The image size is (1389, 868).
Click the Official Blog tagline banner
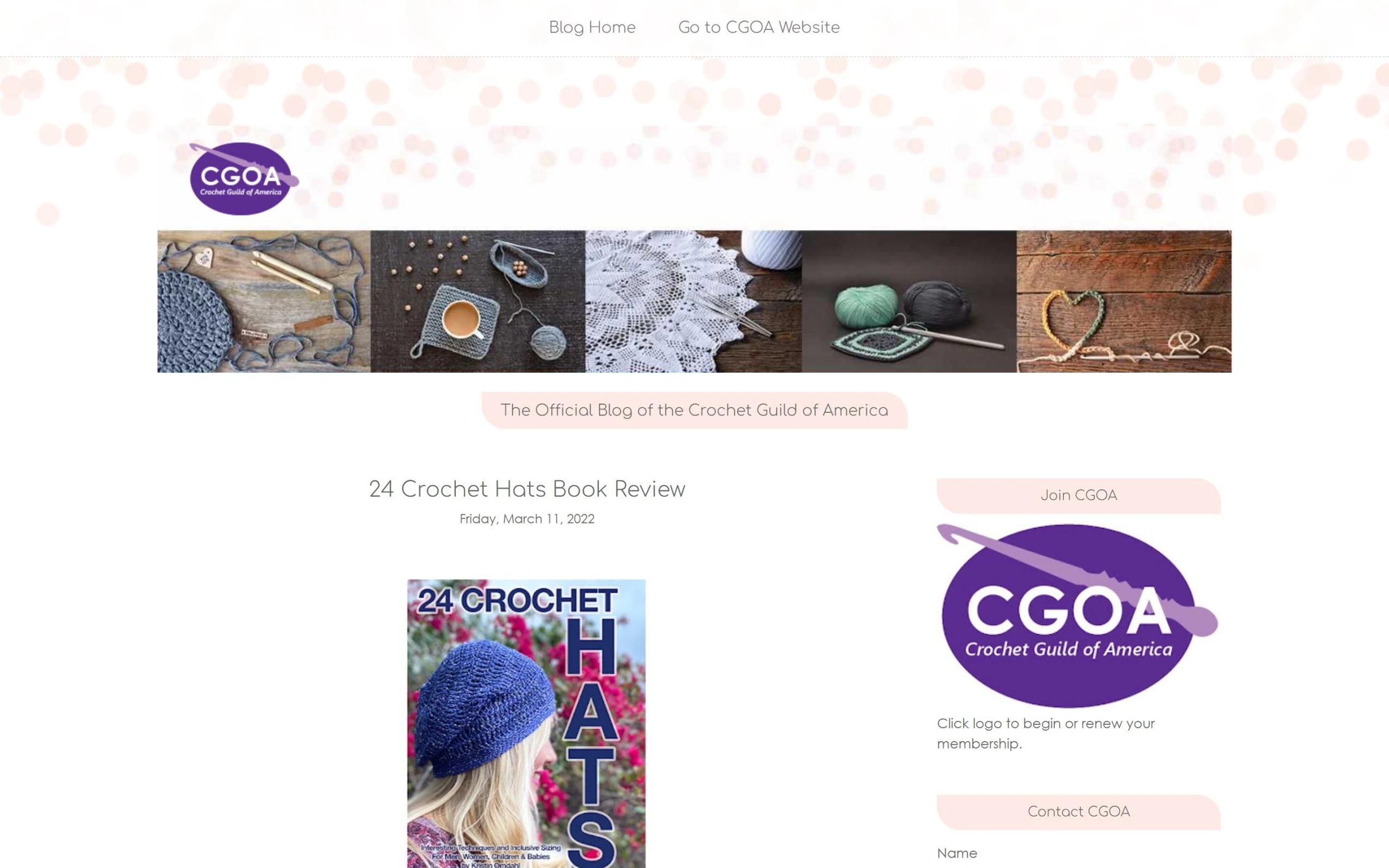tap(694, 411)
